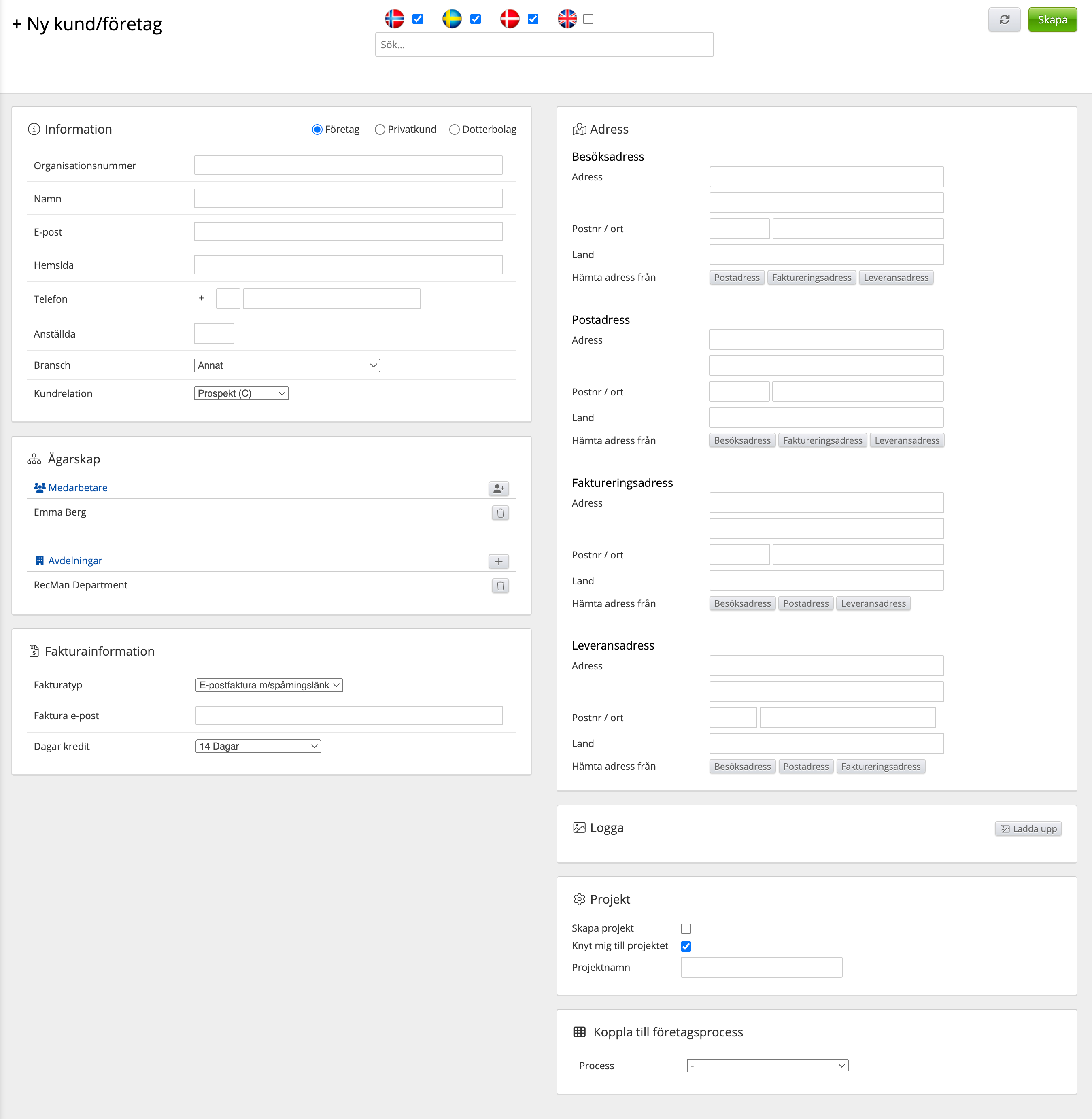This screenshot has width=1092, height=1119.
Task: Check the Skapa projekt checkbox
Action: [x=685, y=928]
